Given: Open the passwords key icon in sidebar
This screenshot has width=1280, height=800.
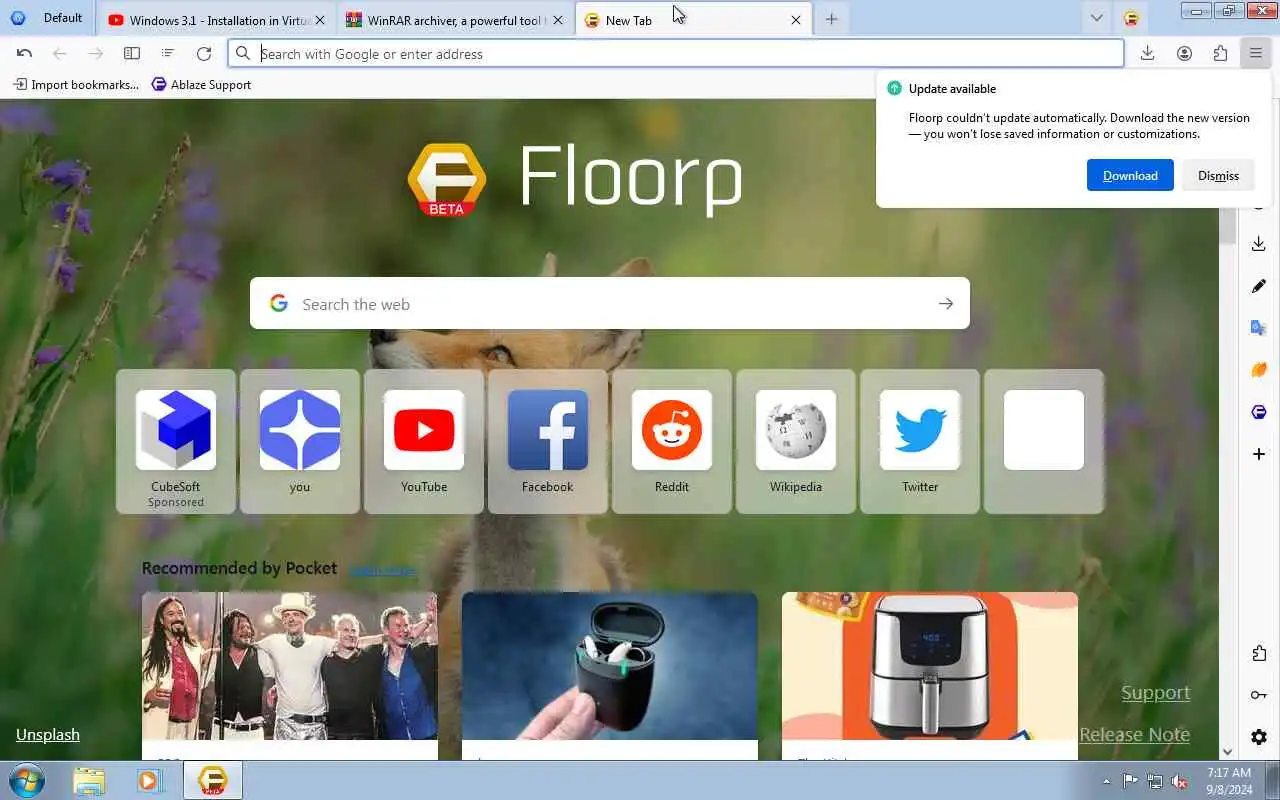Looking at the screenshot, I should point(1259,695).
